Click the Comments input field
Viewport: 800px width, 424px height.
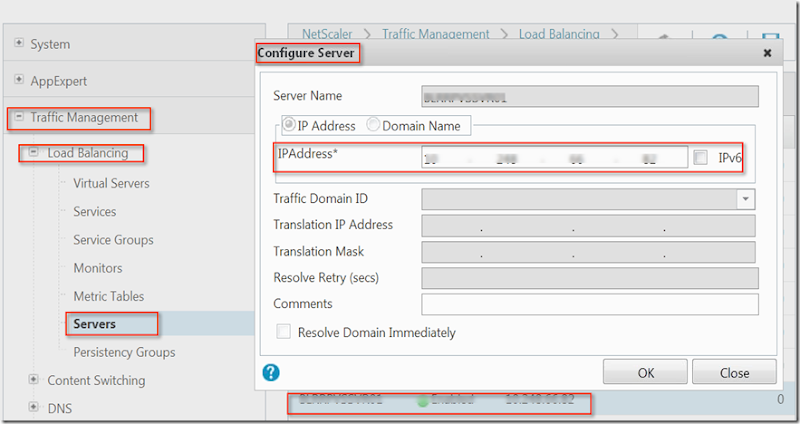click(x=590, y=304)
